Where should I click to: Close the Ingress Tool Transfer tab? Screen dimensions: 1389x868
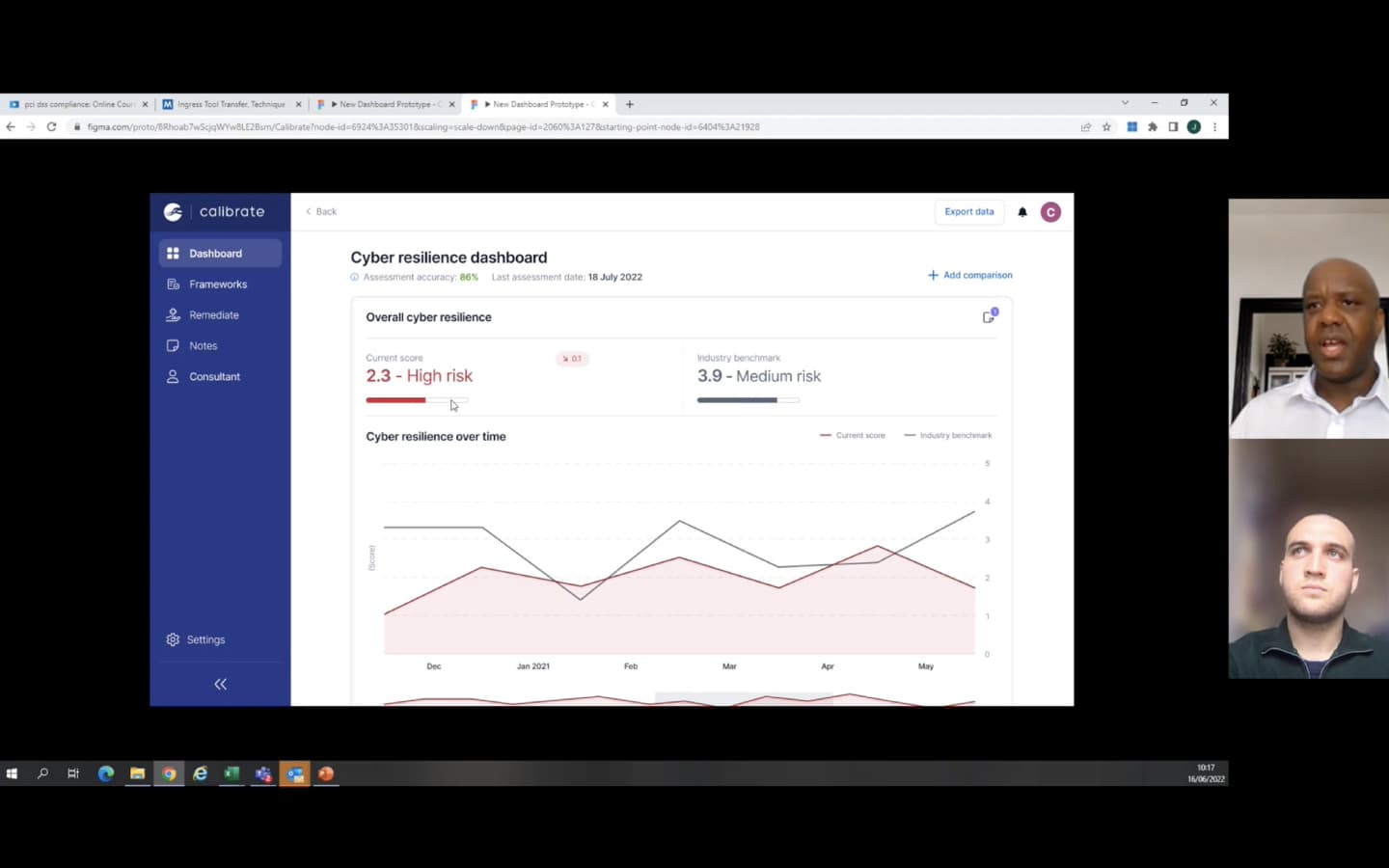coord(298,104)
